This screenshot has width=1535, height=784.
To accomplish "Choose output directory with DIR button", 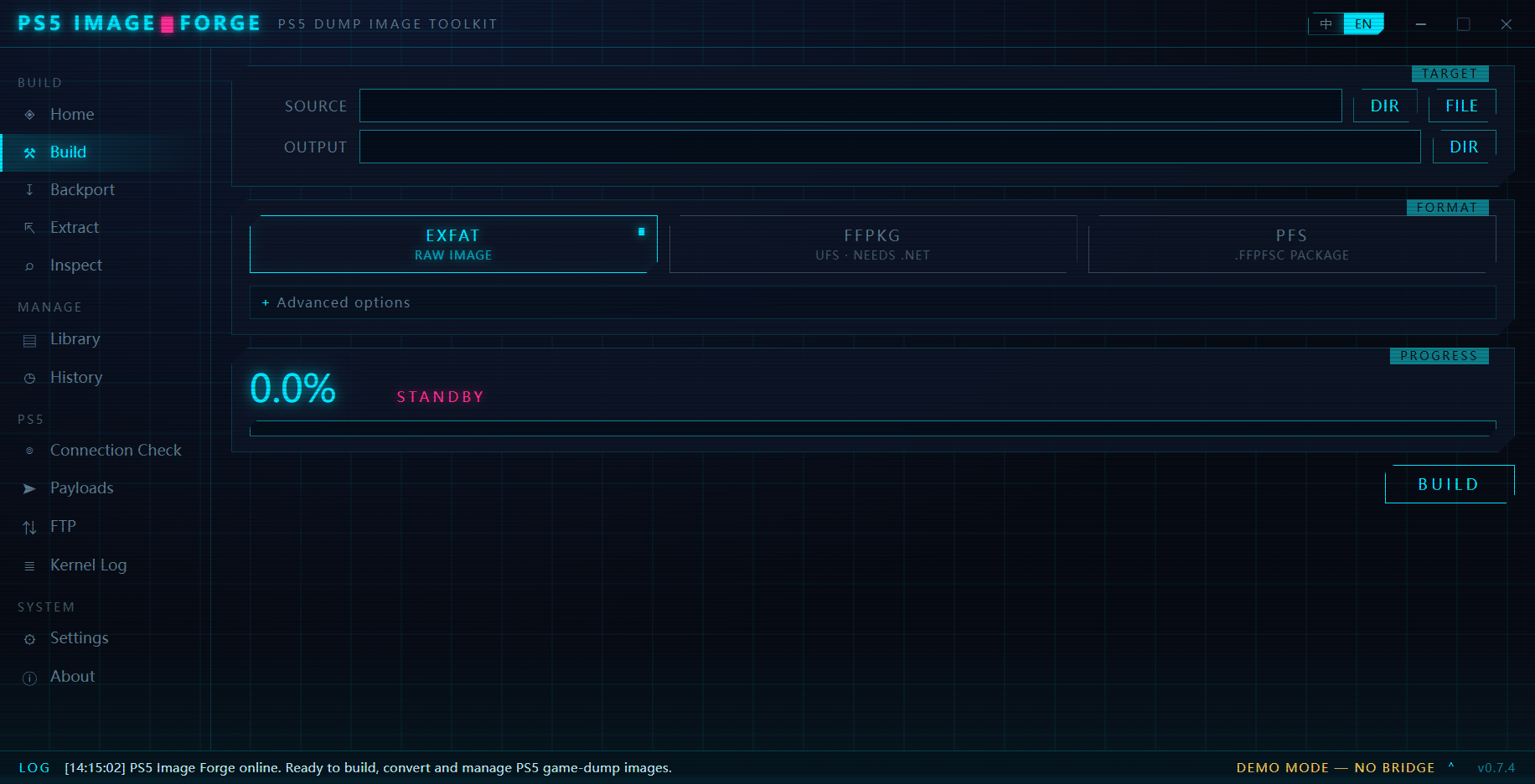I will click(x=1464, y=147).
